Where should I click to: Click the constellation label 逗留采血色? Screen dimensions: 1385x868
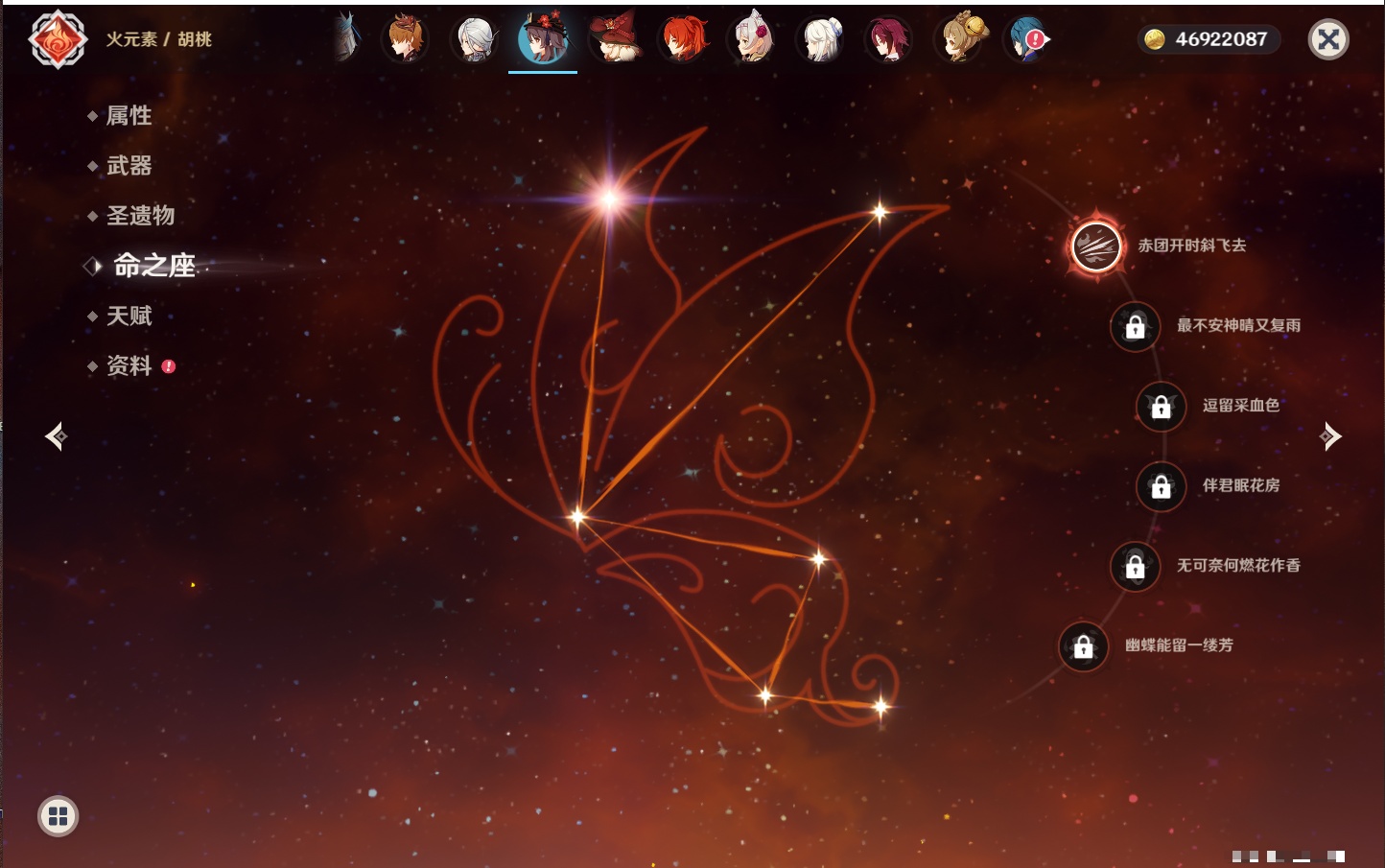coord(1241,406)
